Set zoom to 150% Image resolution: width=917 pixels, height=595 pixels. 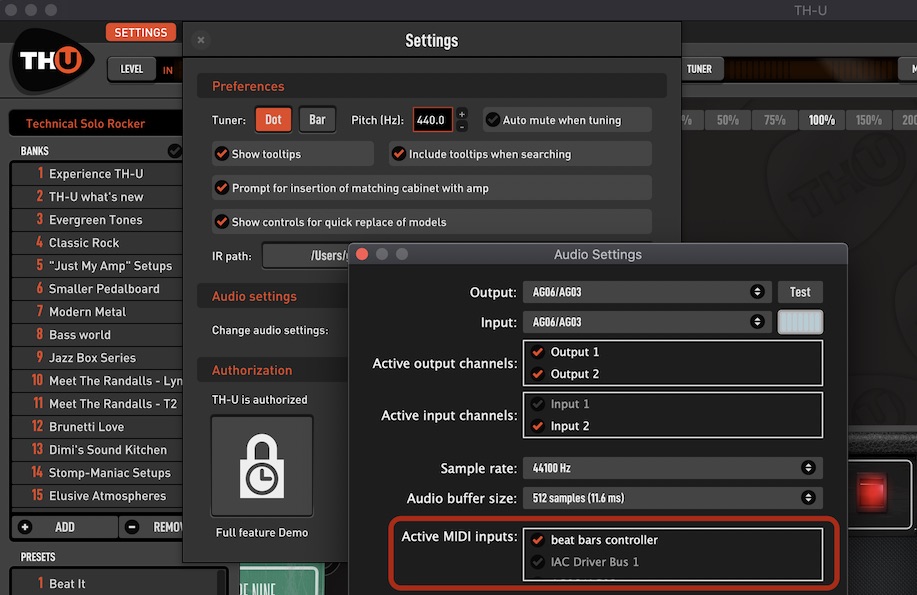point(868,120)
